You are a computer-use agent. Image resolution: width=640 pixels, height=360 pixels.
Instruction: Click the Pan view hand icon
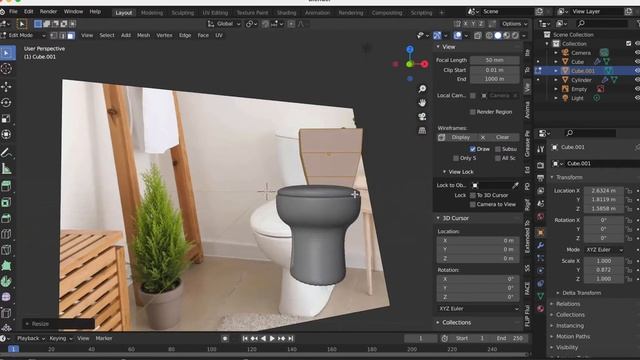pos(422,102)
